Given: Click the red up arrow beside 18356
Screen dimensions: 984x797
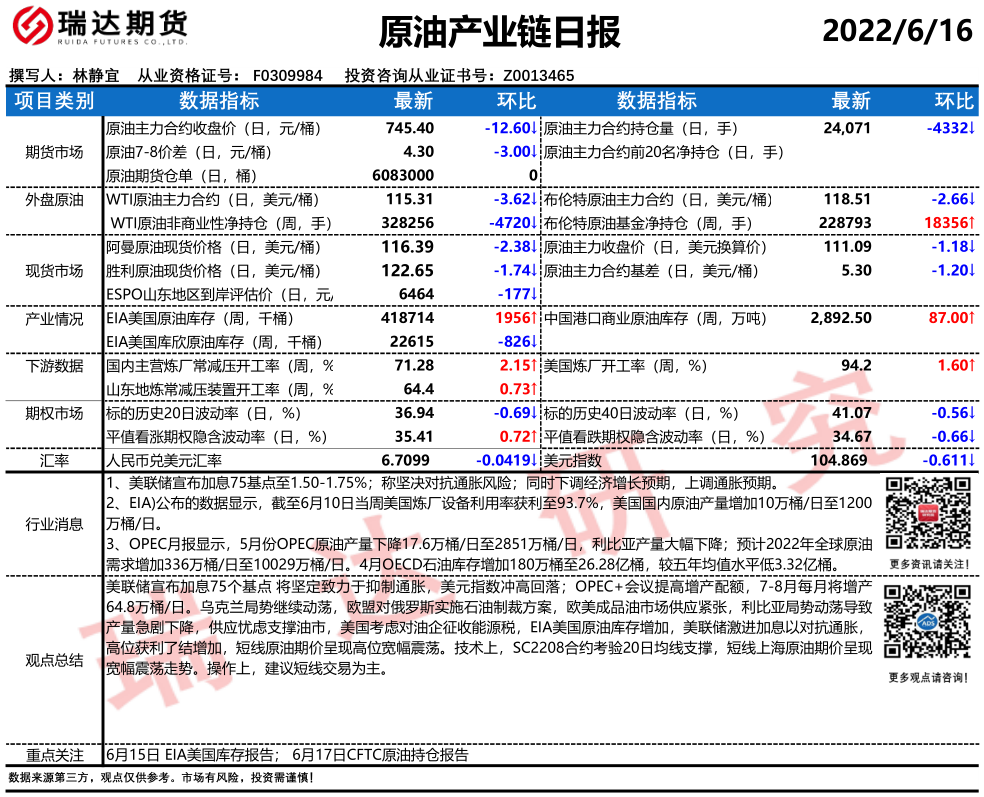Looking at the screenshot, I should point(971,223).
